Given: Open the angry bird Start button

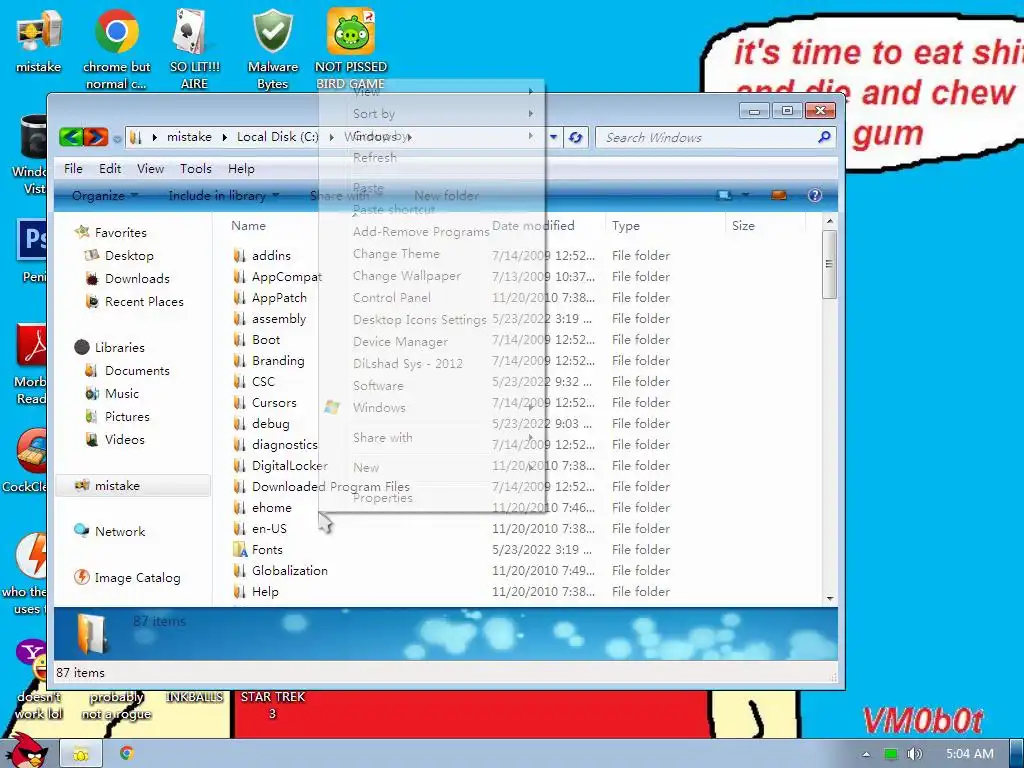Looking at the screenshot, I should pyautogui.click(x=26, y=750).
